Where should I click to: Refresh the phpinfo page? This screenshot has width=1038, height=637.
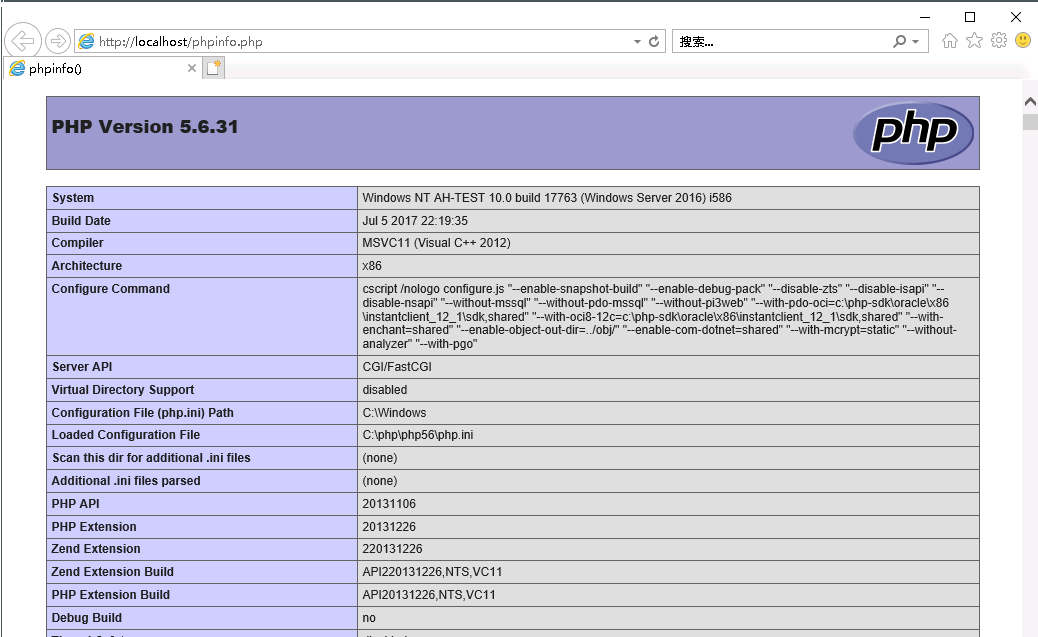(654, 42)
